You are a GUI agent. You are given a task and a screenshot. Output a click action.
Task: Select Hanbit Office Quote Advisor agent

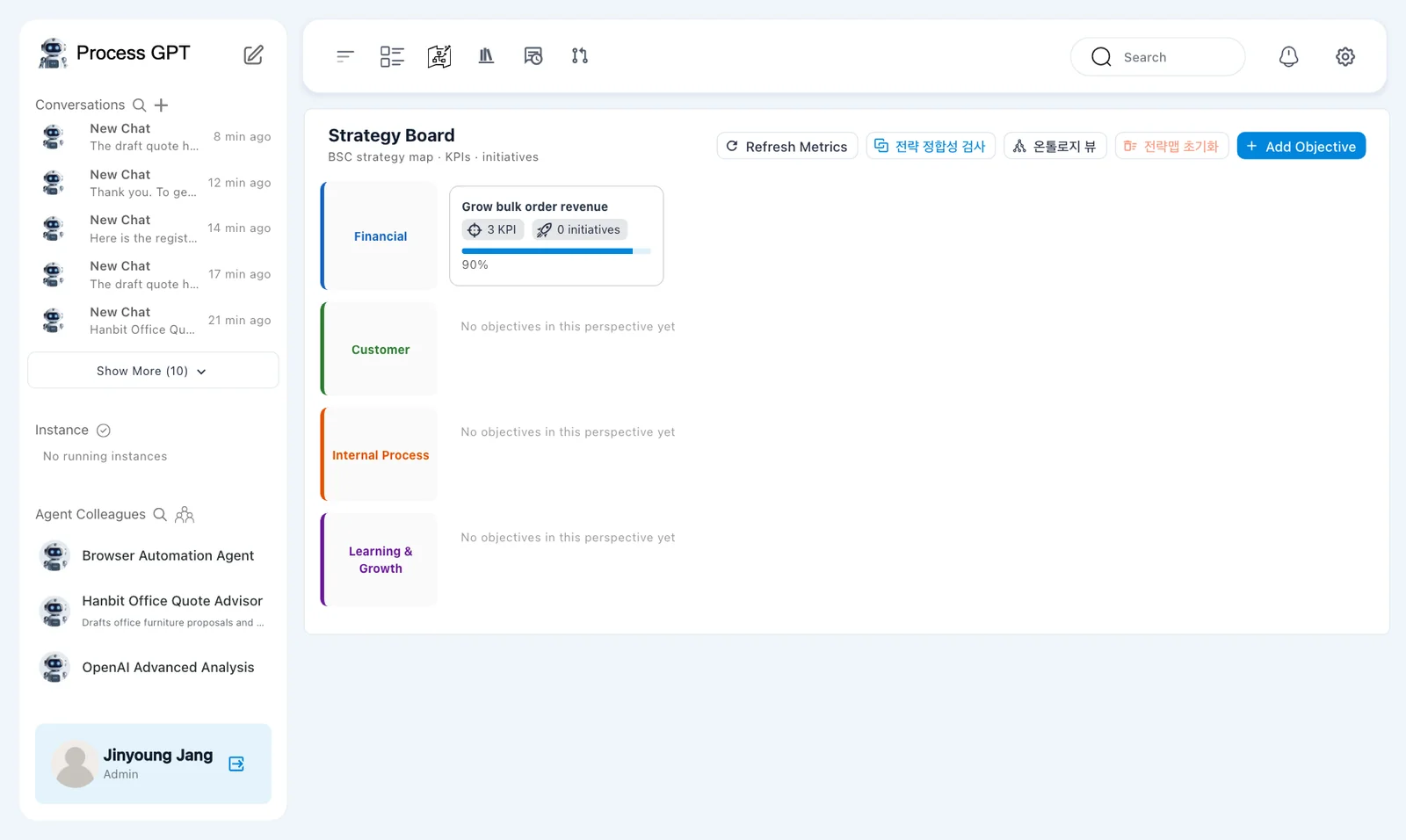153,611
